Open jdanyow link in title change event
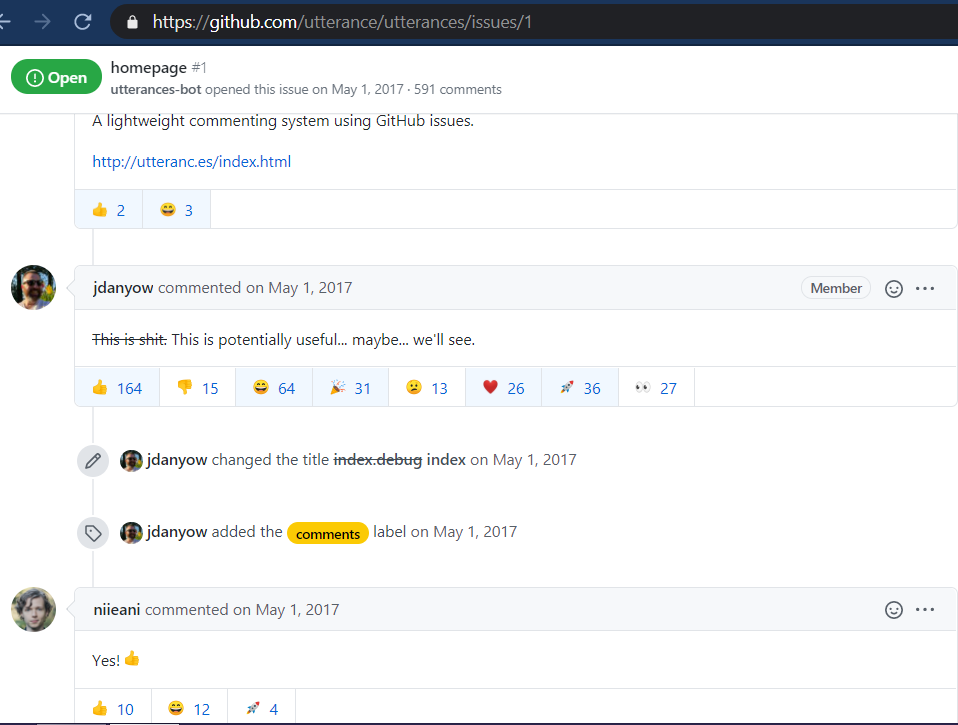This screenshot has width=958, height=725. [177, 459]
